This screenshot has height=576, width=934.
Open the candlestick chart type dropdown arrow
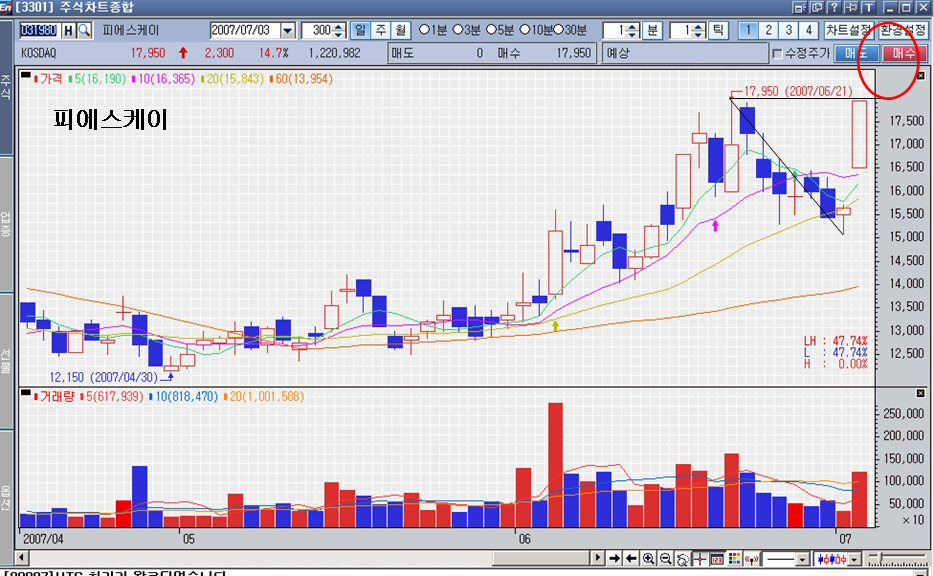(854, 559)
